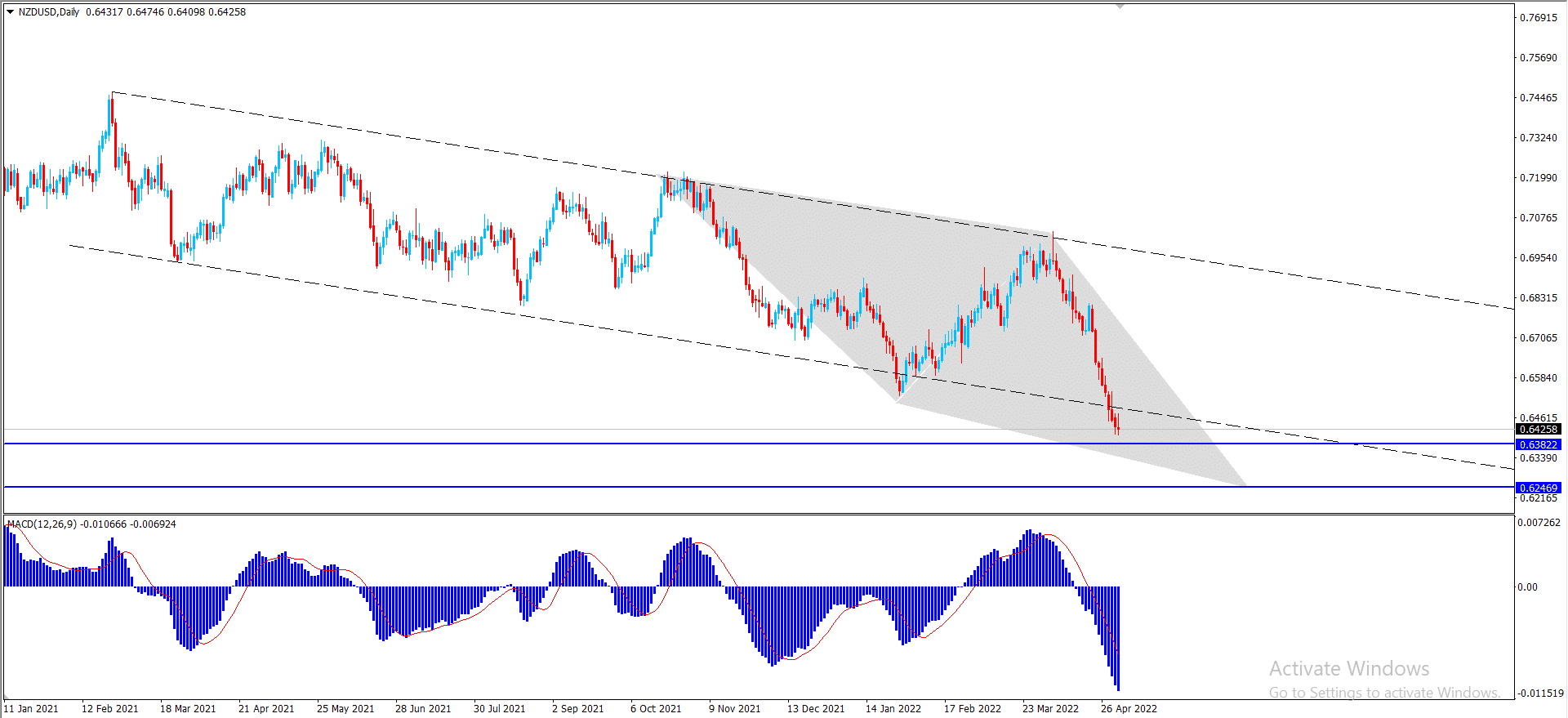1568x718 pixels.
Task: Click the 0.73240 price axis label
Action: [1539, 137]
